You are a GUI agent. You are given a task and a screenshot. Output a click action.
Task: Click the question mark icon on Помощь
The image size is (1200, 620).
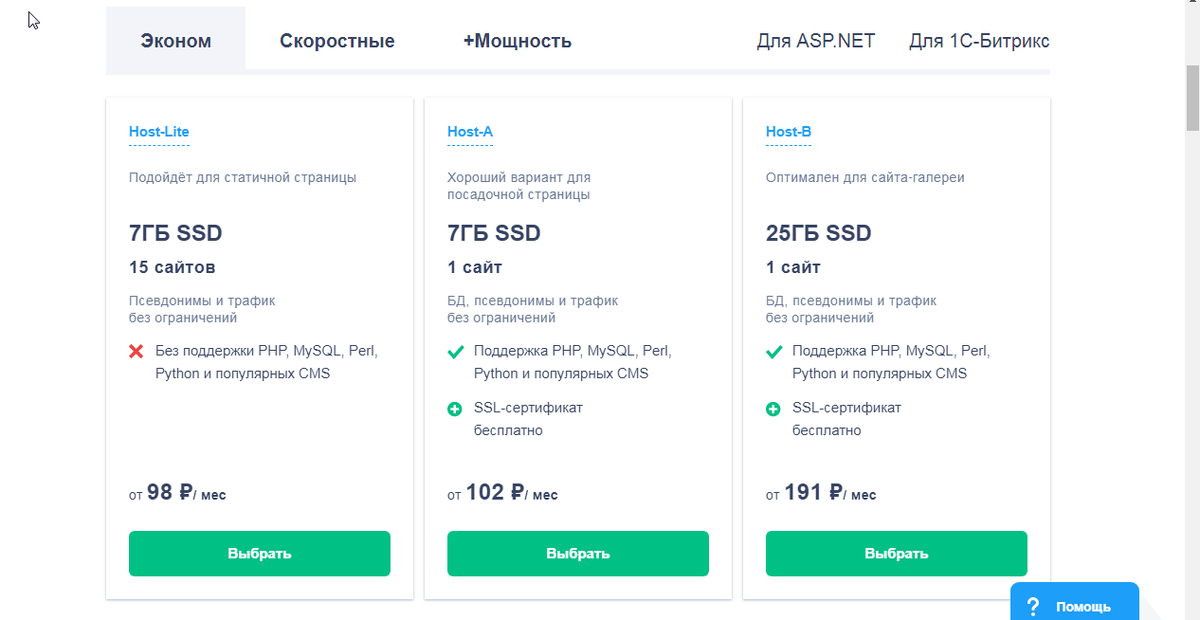pyautogui.click(x=1033, y=607)
